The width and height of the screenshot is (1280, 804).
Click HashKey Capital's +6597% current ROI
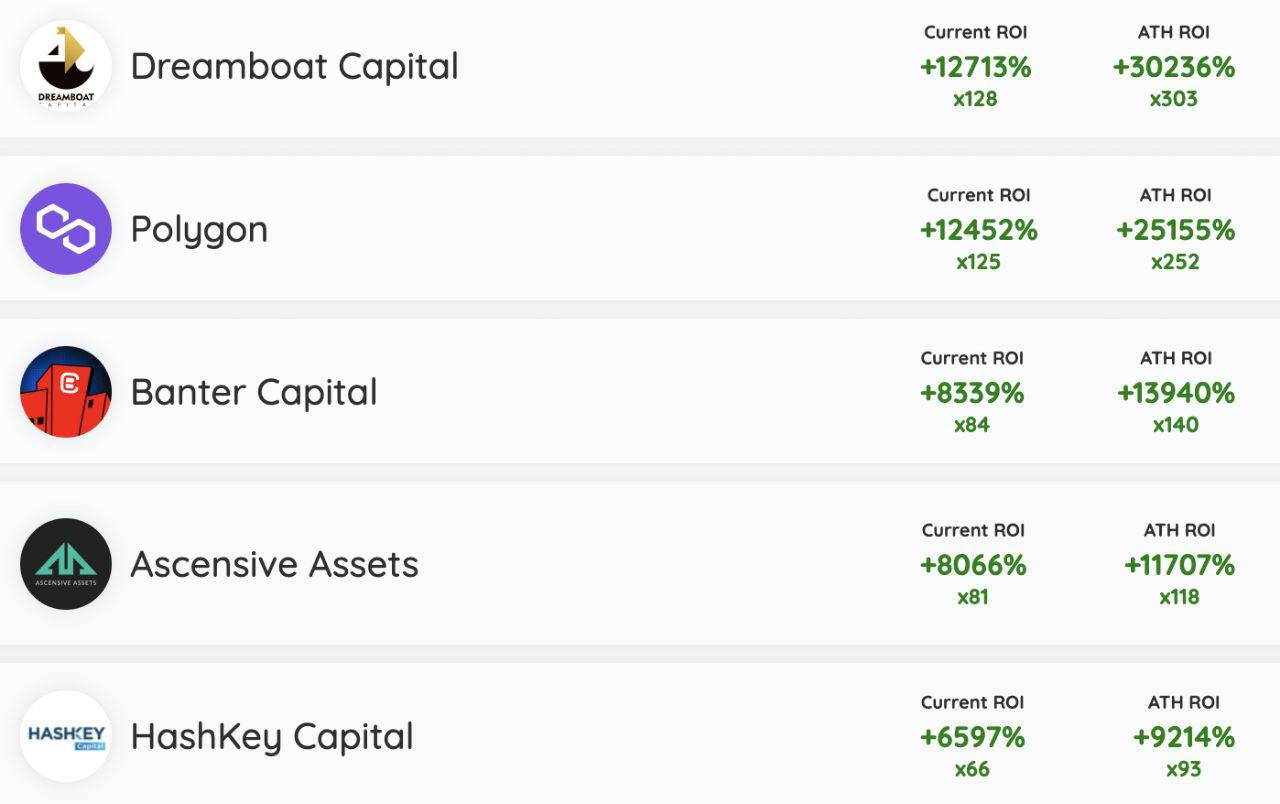pyautogui.click(x=972, y=738)
